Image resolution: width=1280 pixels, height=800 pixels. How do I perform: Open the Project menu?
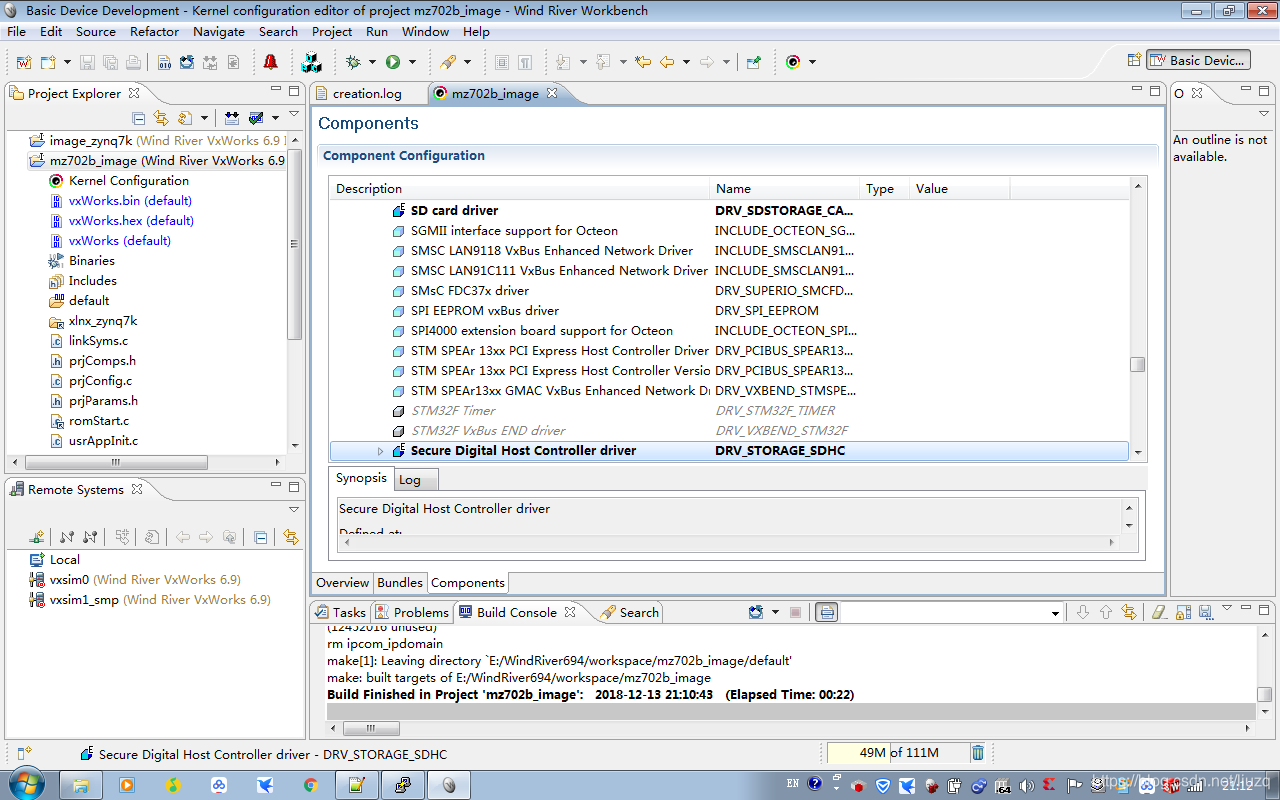tap(332, 31)
